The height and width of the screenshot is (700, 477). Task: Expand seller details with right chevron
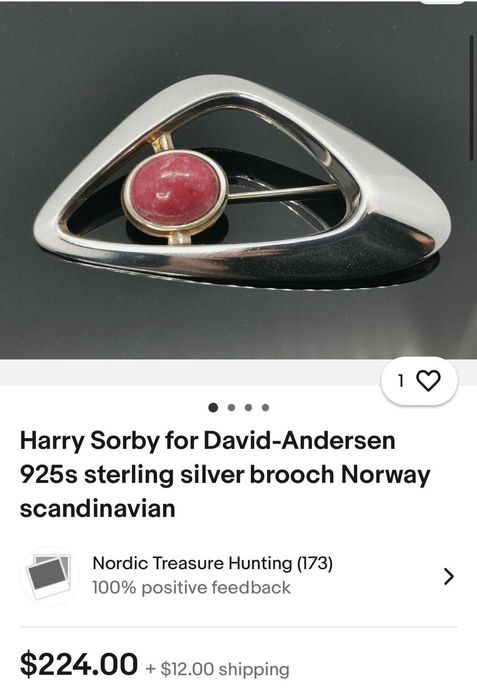449,576
